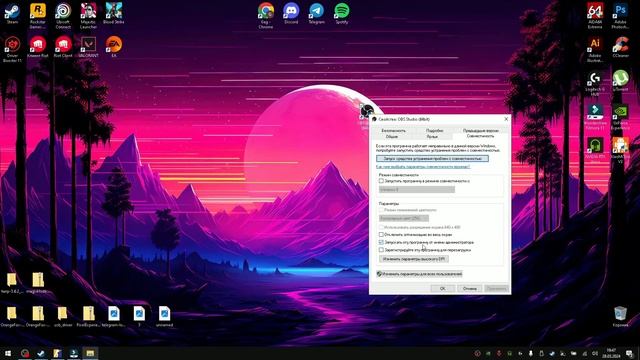Click the 'Применить' button

tap(496, 289)
